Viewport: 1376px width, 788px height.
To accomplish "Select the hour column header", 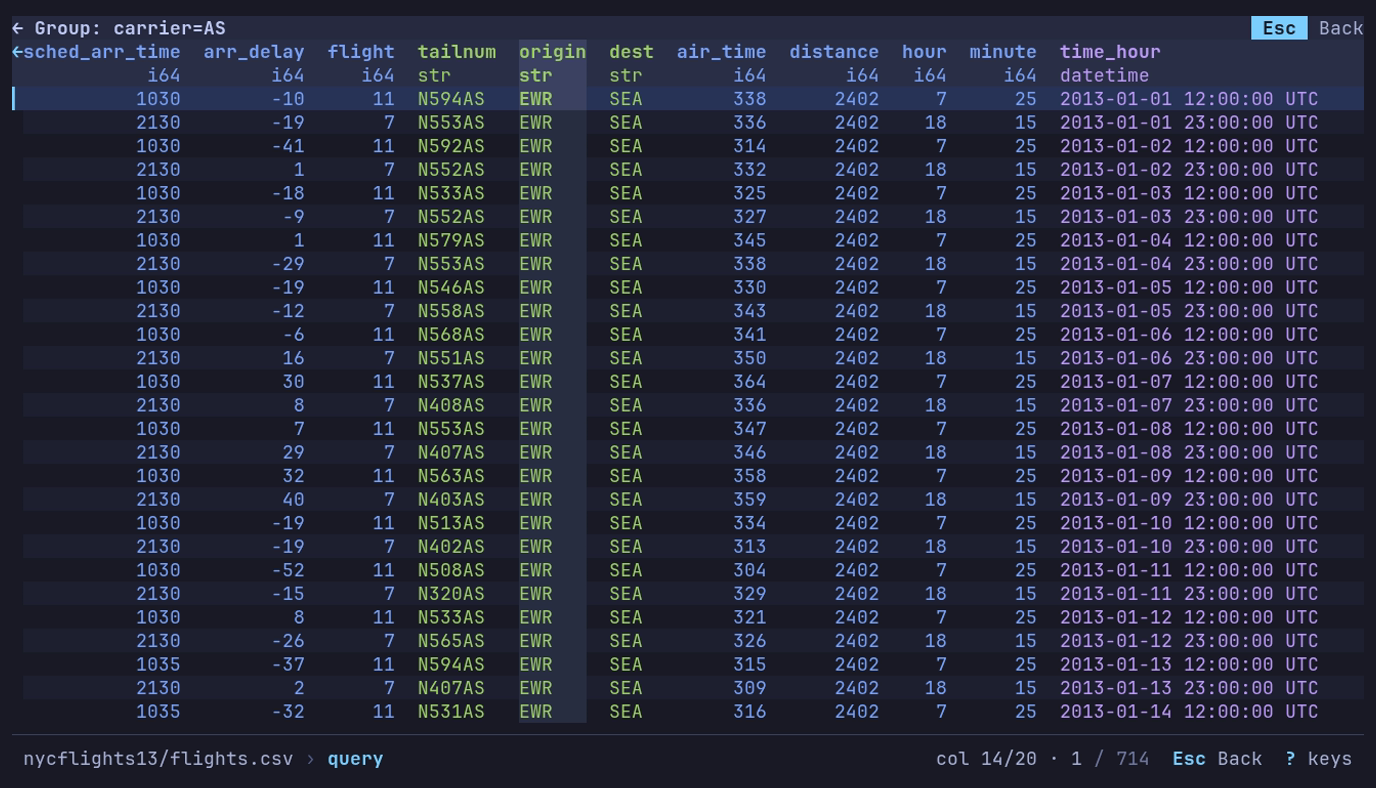I will [x=924, y=52].
